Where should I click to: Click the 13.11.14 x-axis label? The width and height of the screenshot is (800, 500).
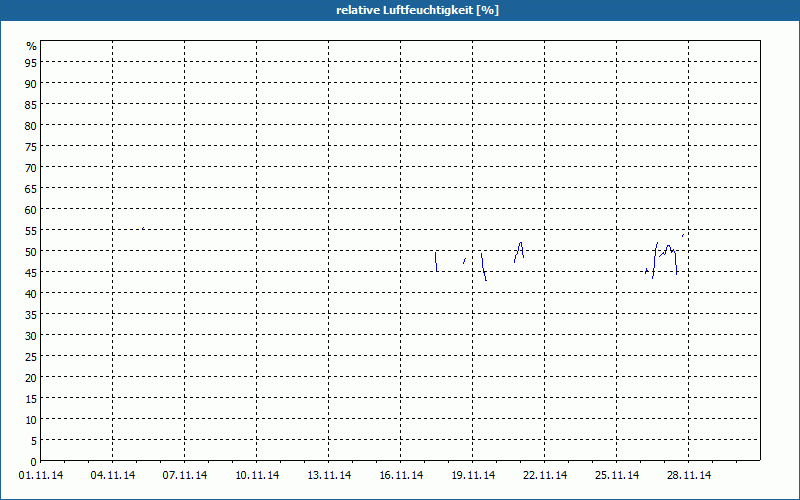[x=329, y=476]
